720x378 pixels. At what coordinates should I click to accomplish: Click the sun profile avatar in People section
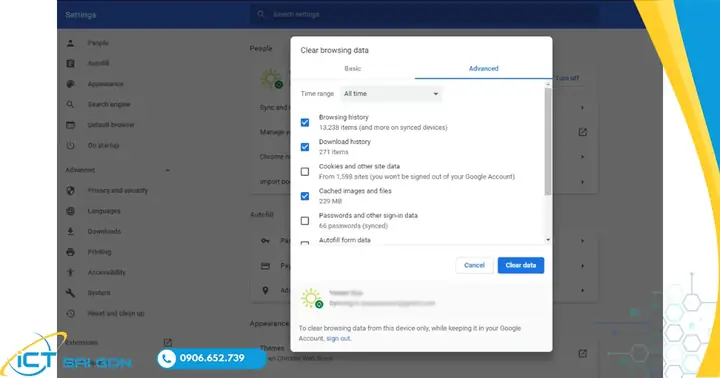[x=271, y=79]
